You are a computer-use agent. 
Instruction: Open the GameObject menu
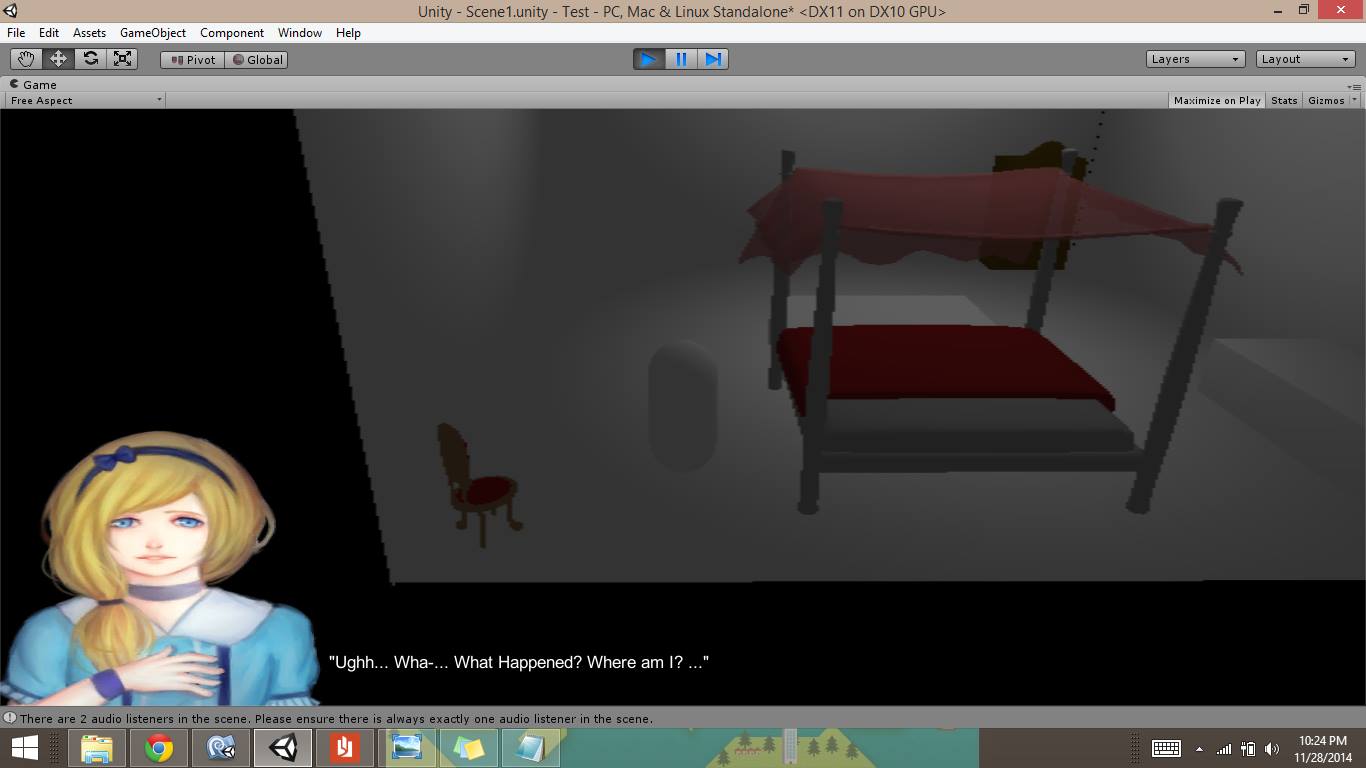(x=153, y=33)
